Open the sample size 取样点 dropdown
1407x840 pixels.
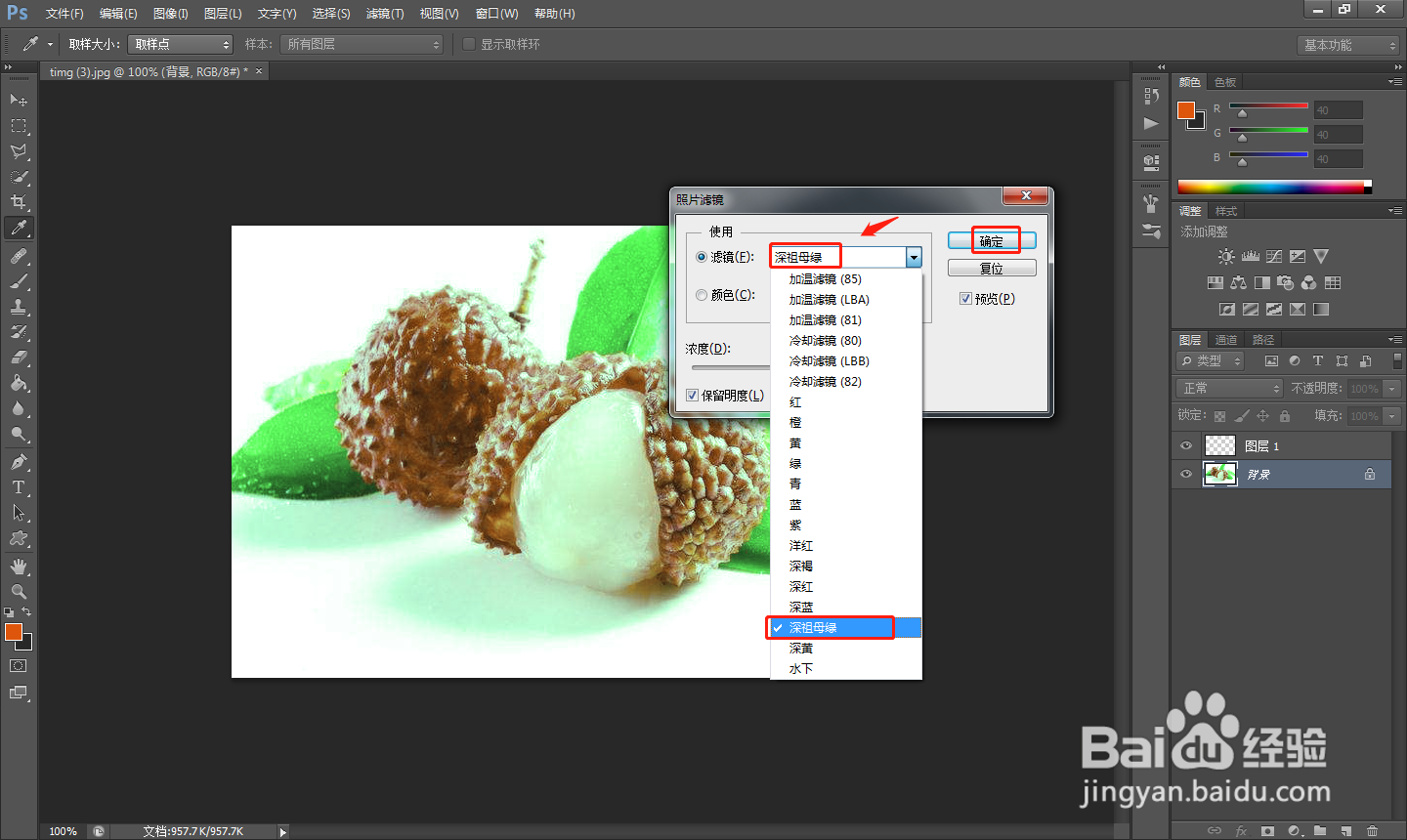tap(181, 44)
